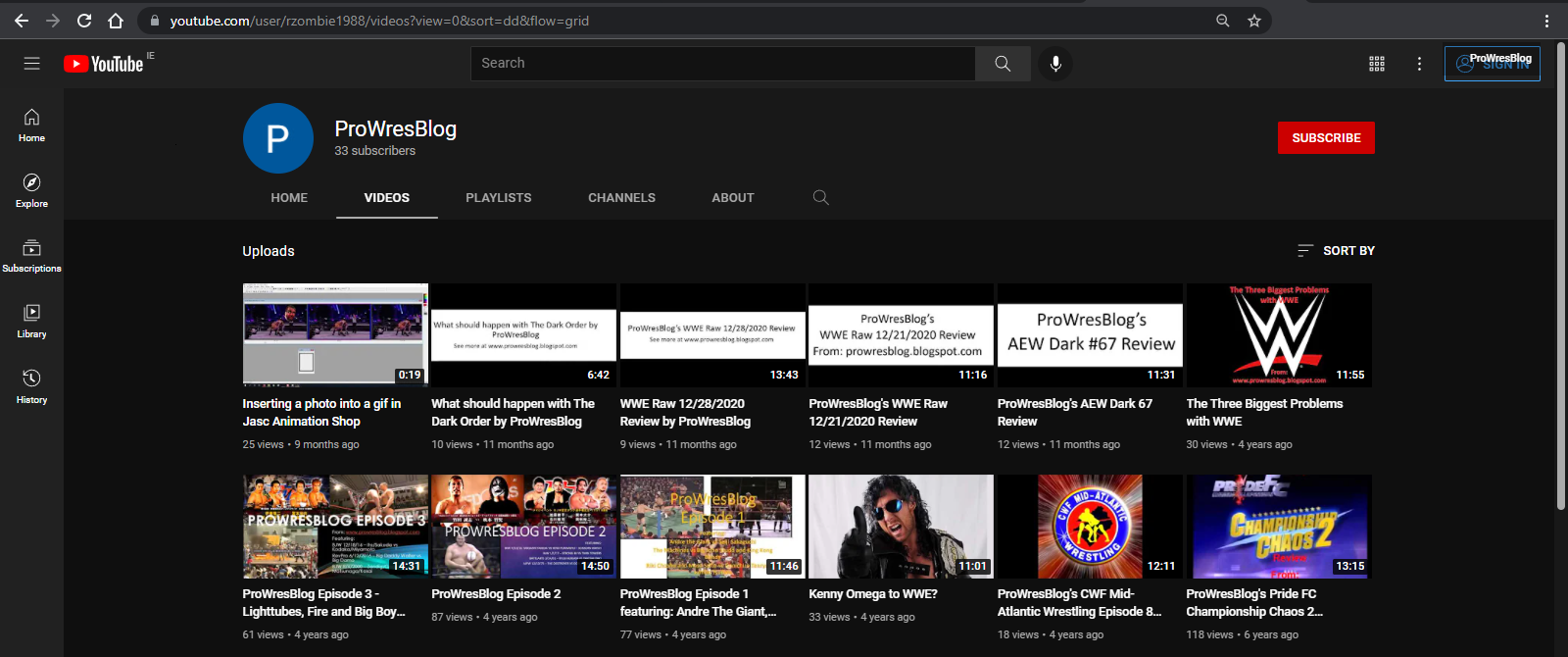Open Chrome's three-dot browser menu
1568x657 pixels.
point(1546,21)
